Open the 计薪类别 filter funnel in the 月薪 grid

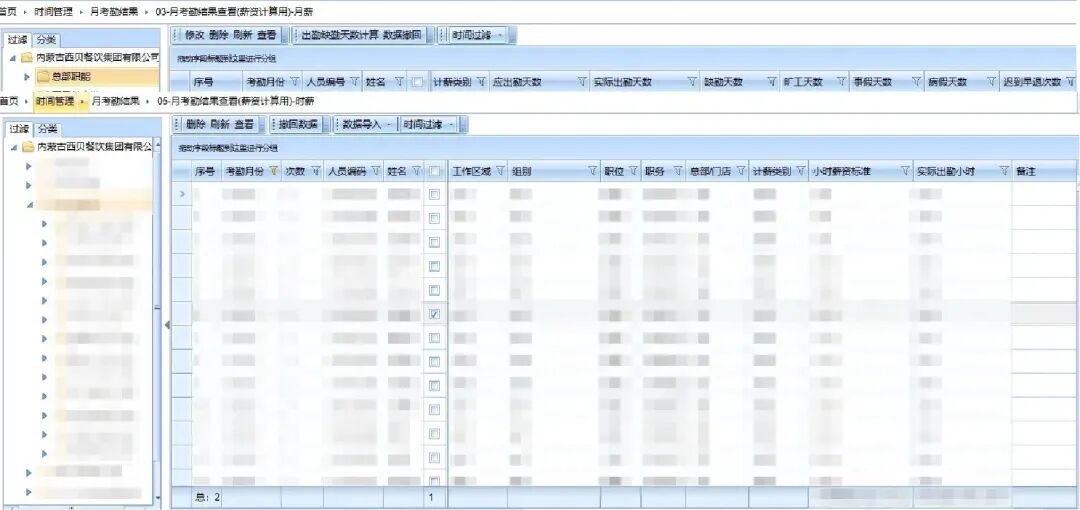pyautogui.click(x=481, y=82)
